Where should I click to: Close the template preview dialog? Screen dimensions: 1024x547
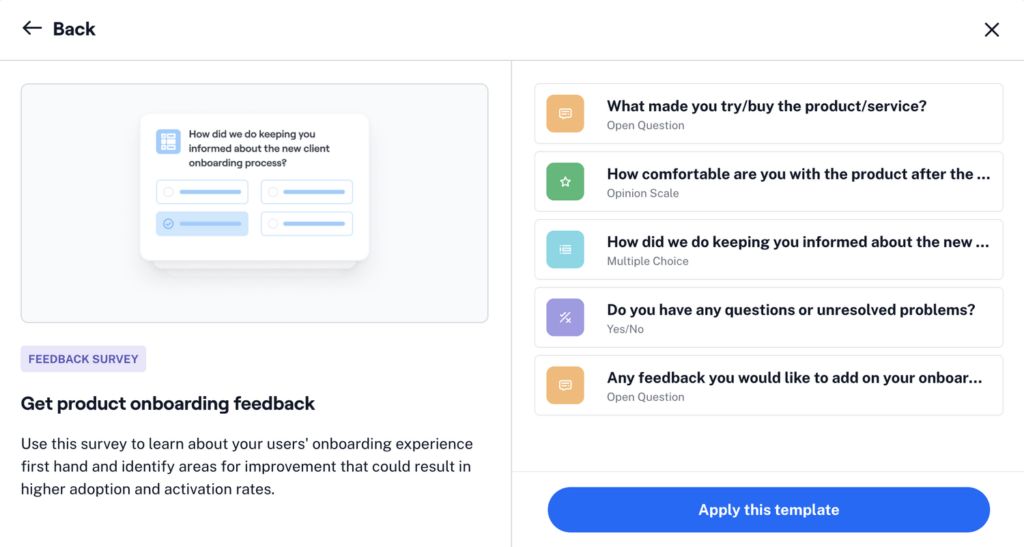click(x=991, y=29)
